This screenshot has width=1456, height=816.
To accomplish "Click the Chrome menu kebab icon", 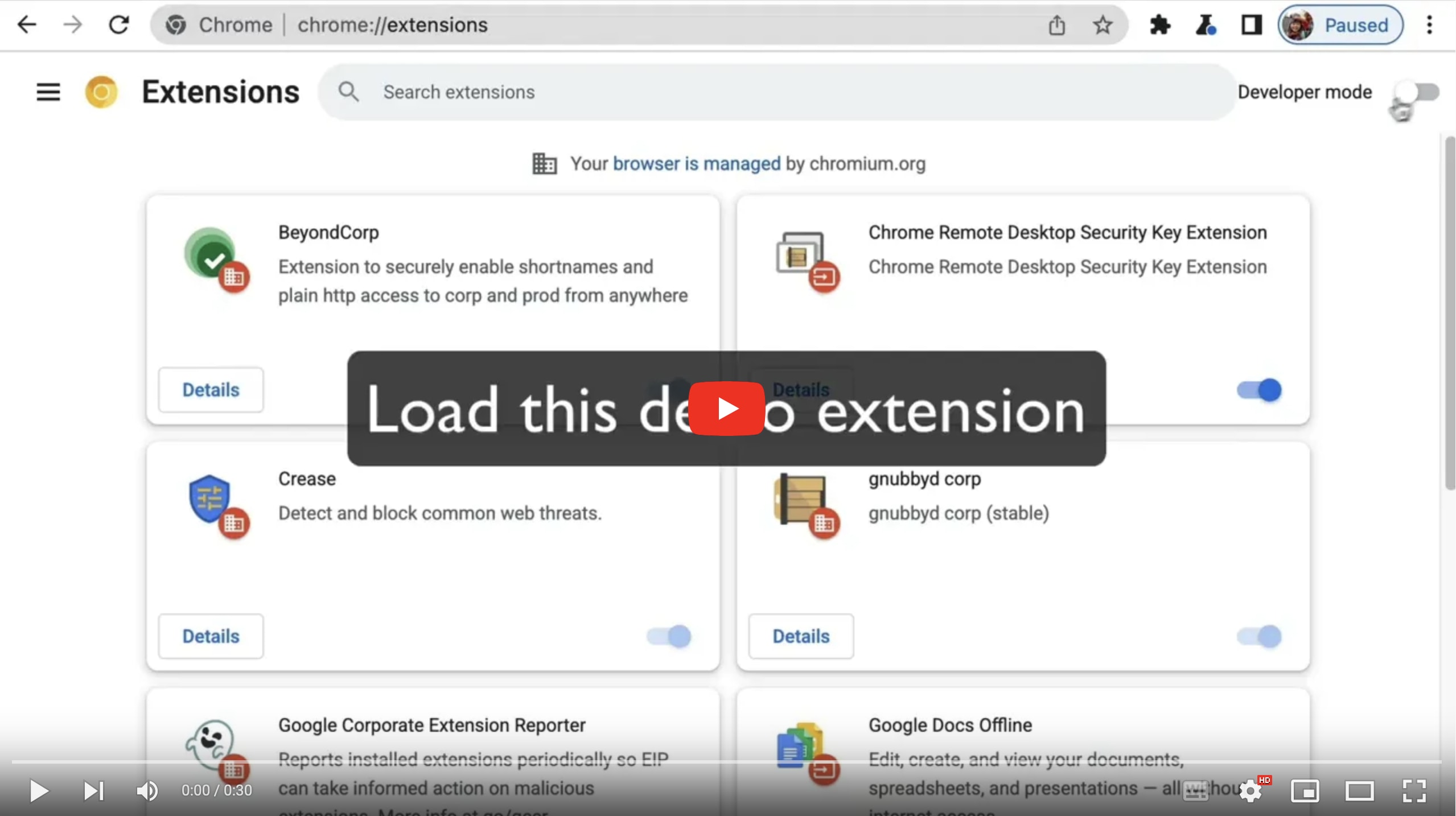I will [x=1430, y=25].
